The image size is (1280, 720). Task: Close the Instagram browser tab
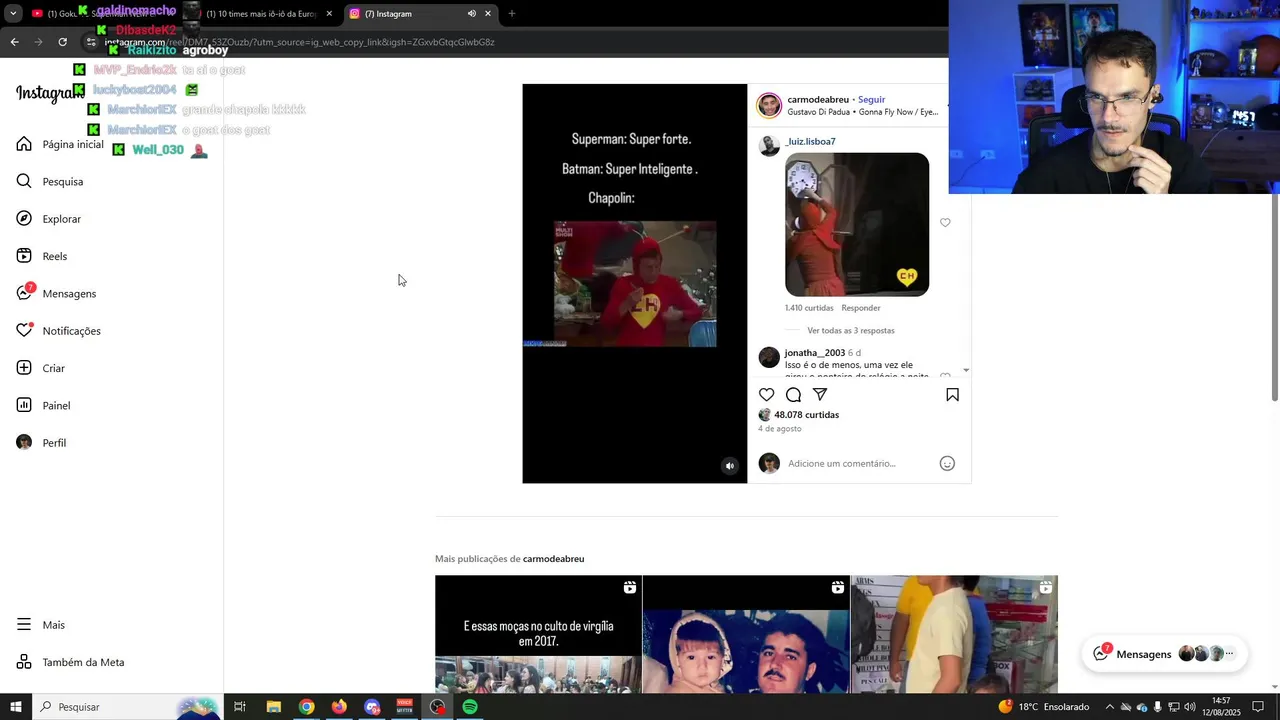coord(488,14)
